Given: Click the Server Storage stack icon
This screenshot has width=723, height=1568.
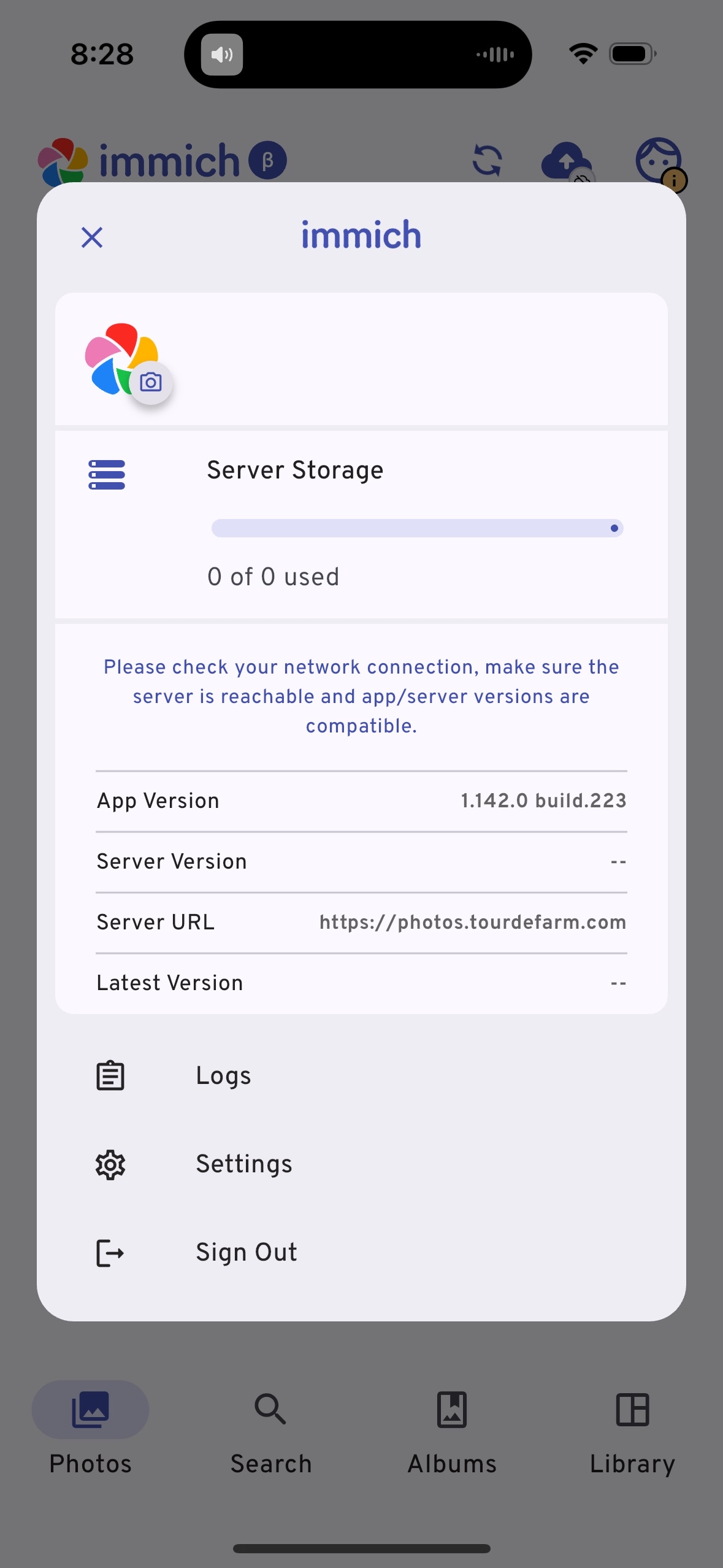Looking at the screenshot, I should (x=107, y=475).
